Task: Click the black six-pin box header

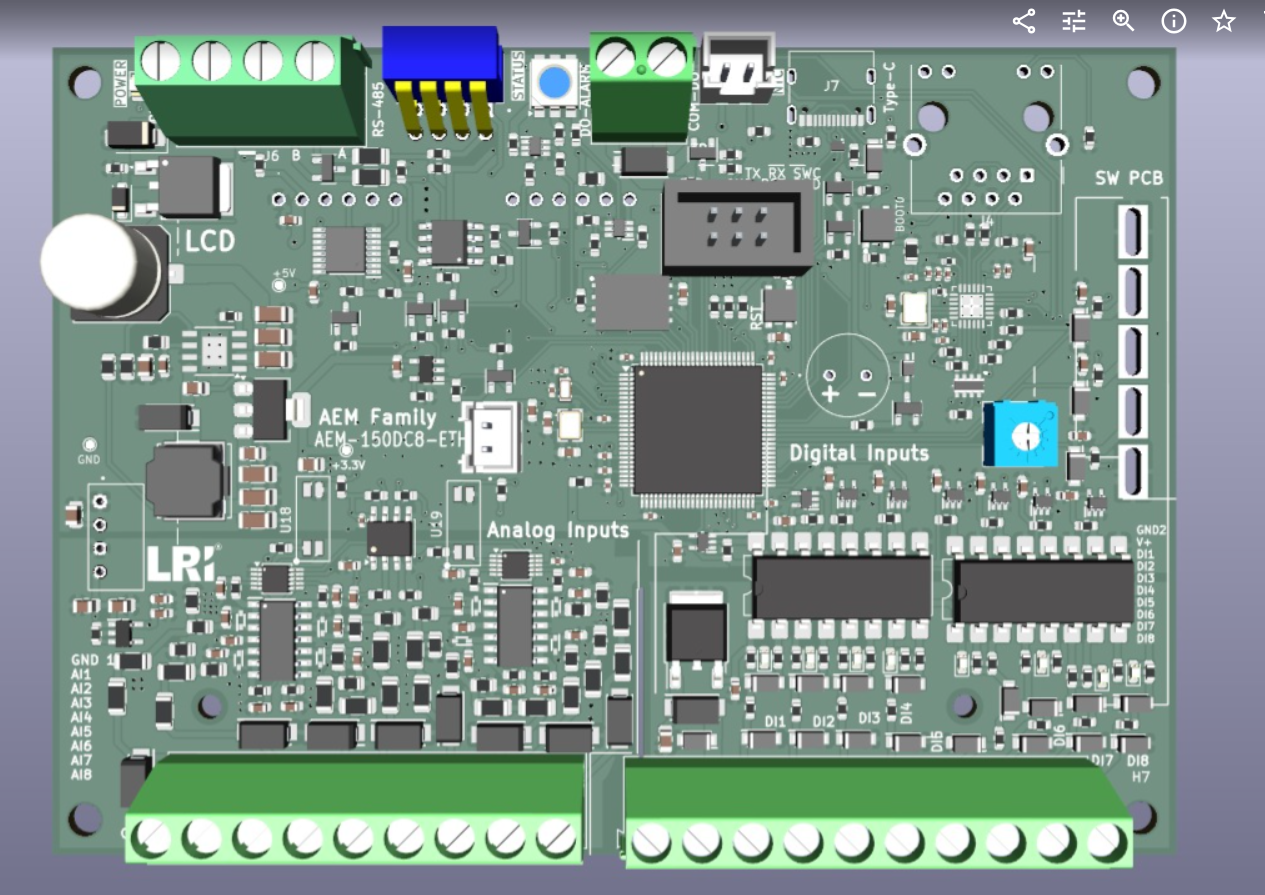Action: 739,227
